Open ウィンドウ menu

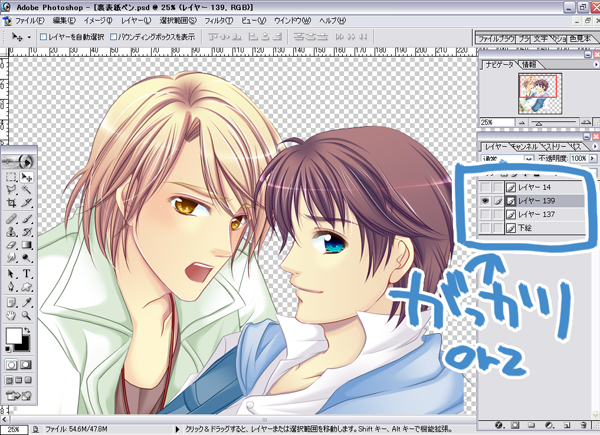click(292, 21)
